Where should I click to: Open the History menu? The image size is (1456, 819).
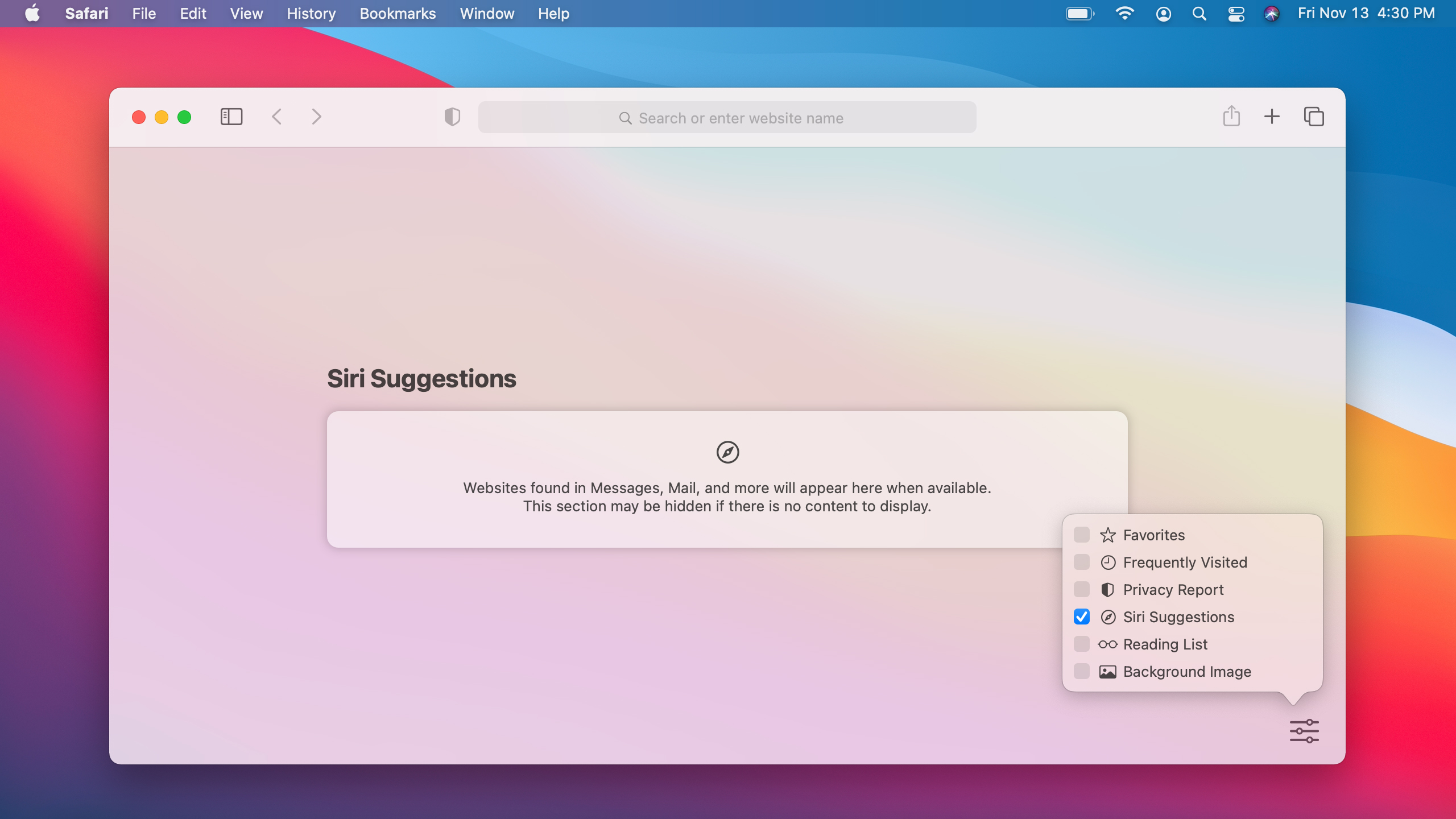point(311,13)
